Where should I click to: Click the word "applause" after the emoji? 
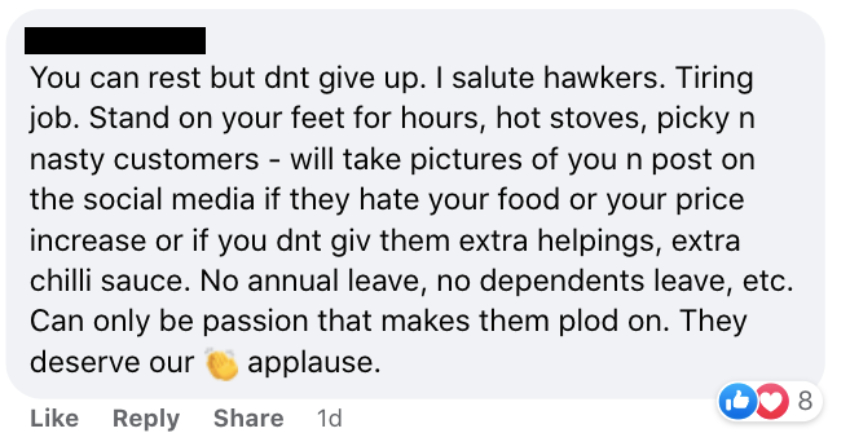tap(313, 363)
